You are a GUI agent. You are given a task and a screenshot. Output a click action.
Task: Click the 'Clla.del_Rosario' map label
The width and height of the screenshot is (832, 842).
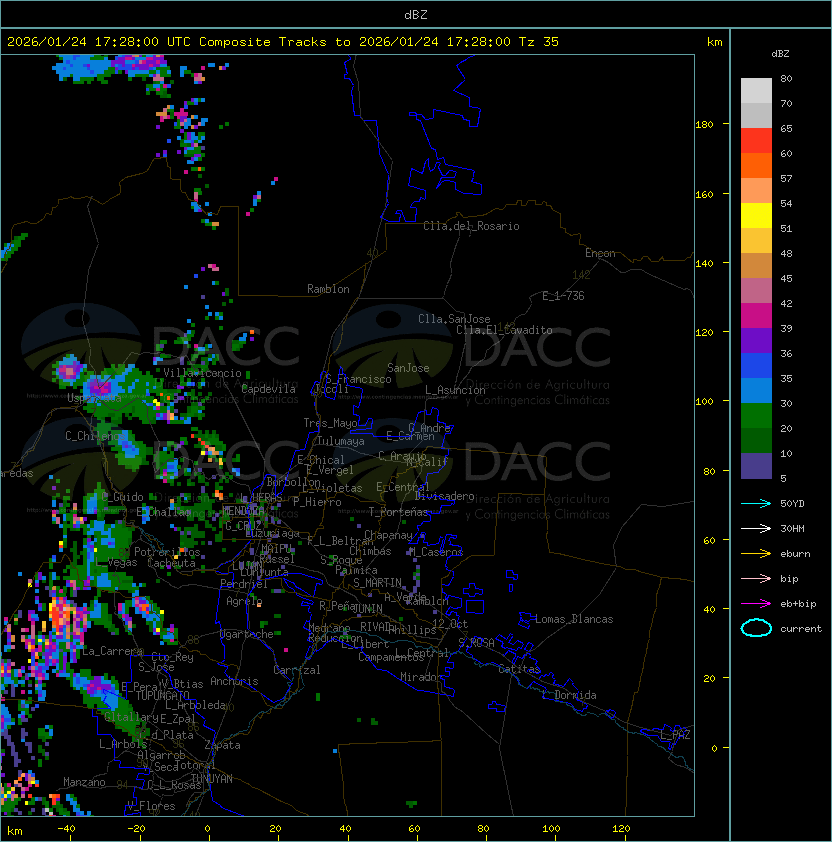[471, 226]
